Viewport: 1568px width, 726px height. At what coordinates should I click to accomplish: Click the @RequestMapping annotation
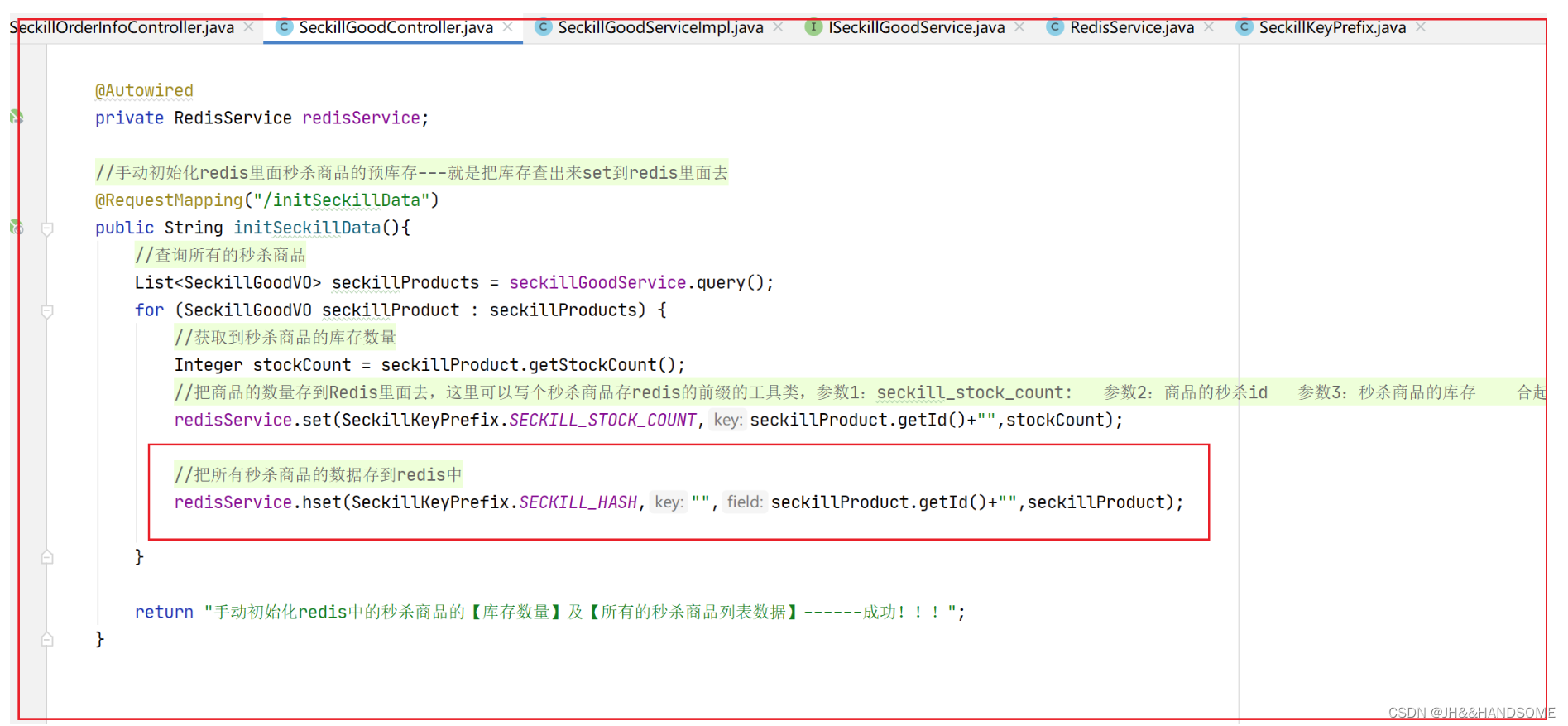pos(169,200)
